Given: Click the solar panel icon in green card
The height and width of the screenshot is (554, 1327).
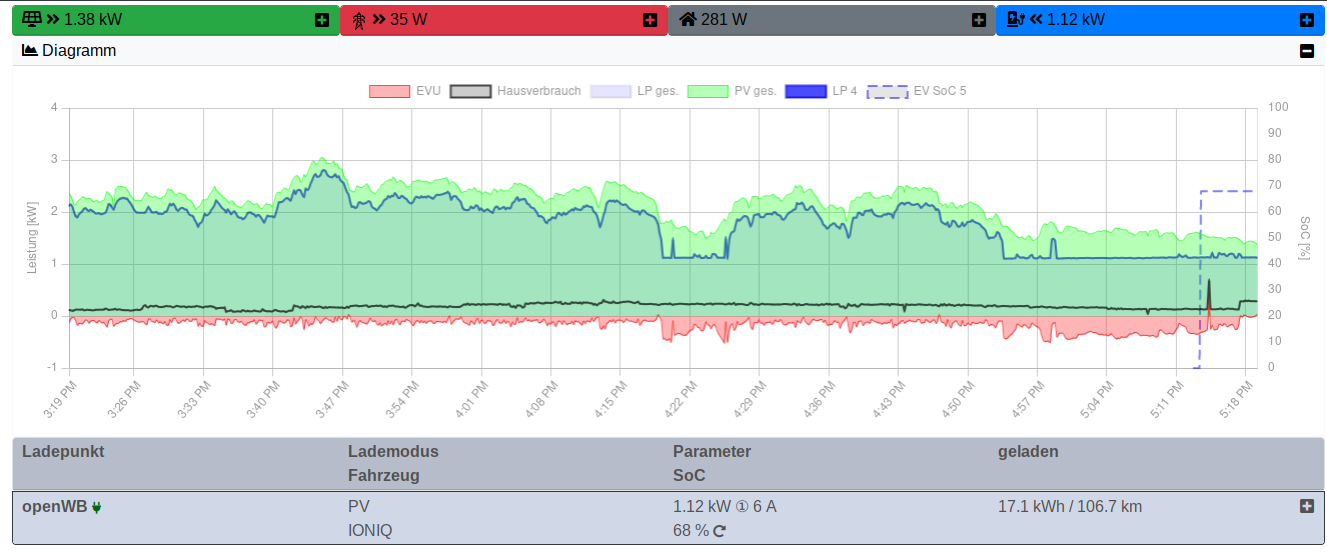Looking at the screenshot, I should tap(33, 19).
